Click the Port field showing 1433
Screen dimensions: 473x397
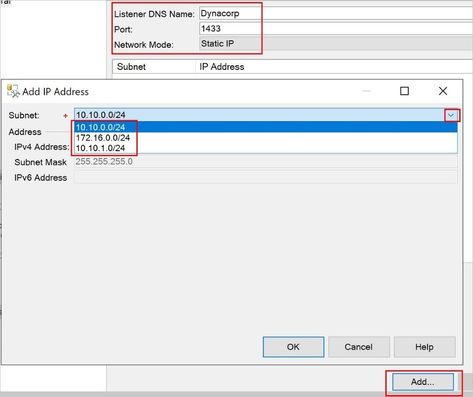tap(336, 28)
